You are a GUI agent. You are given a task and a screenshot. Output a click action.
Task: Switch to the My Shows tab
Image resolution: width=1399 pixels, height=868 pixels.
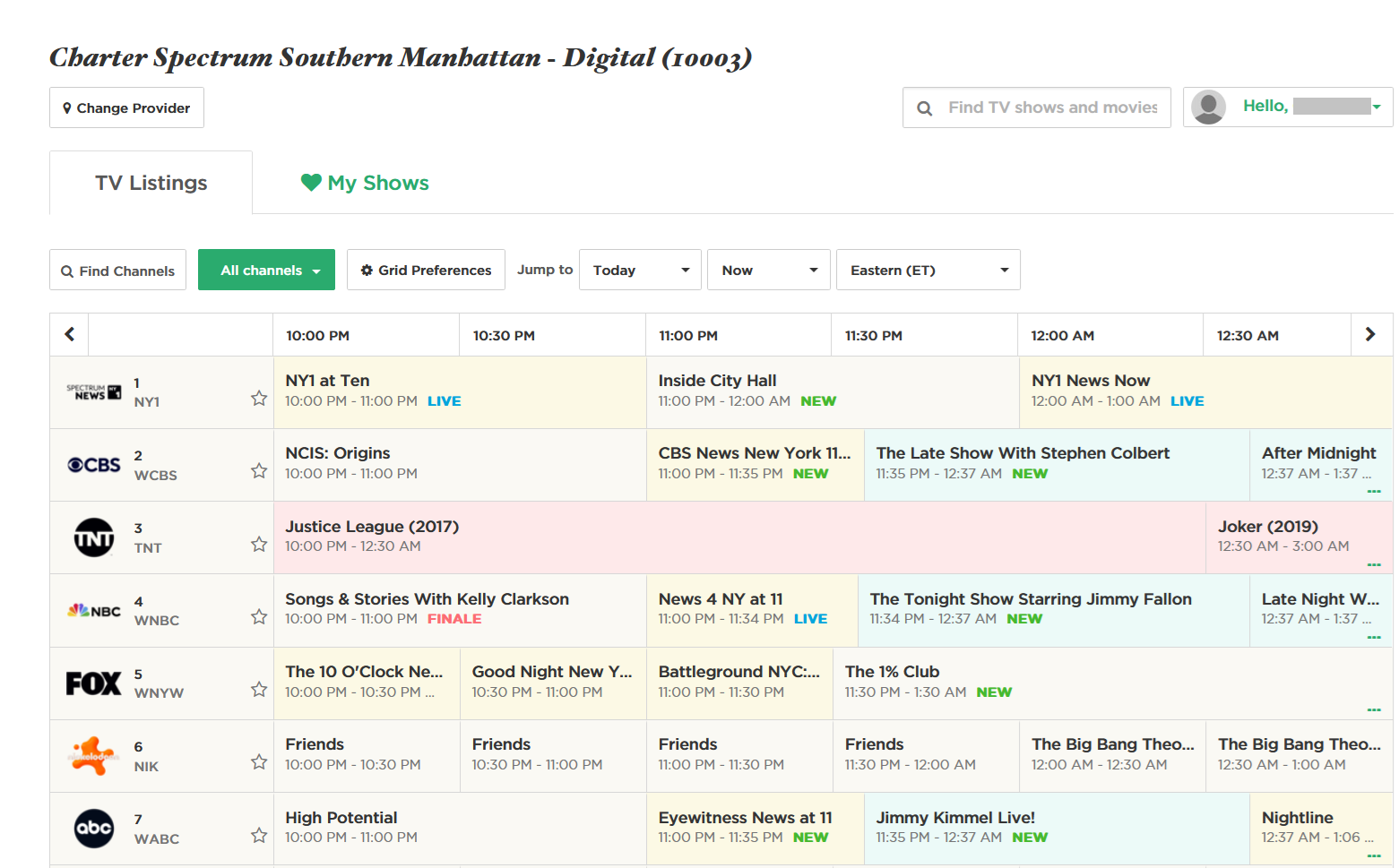[x=365, y=183]
